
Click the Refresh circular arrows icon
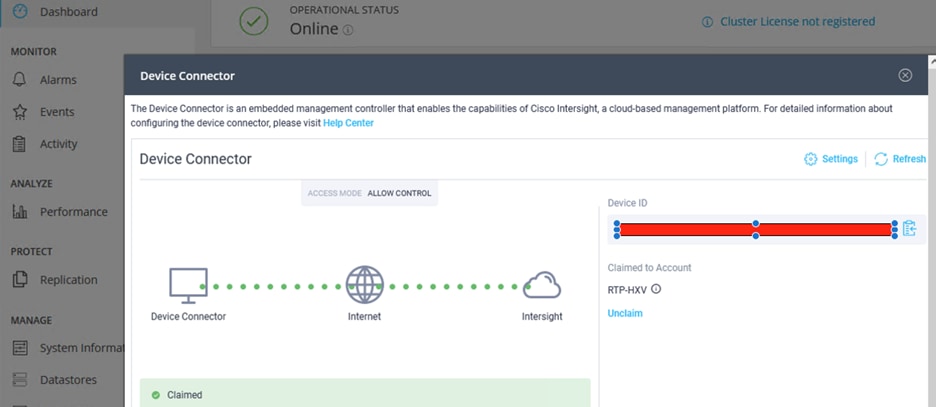[881, 159]
